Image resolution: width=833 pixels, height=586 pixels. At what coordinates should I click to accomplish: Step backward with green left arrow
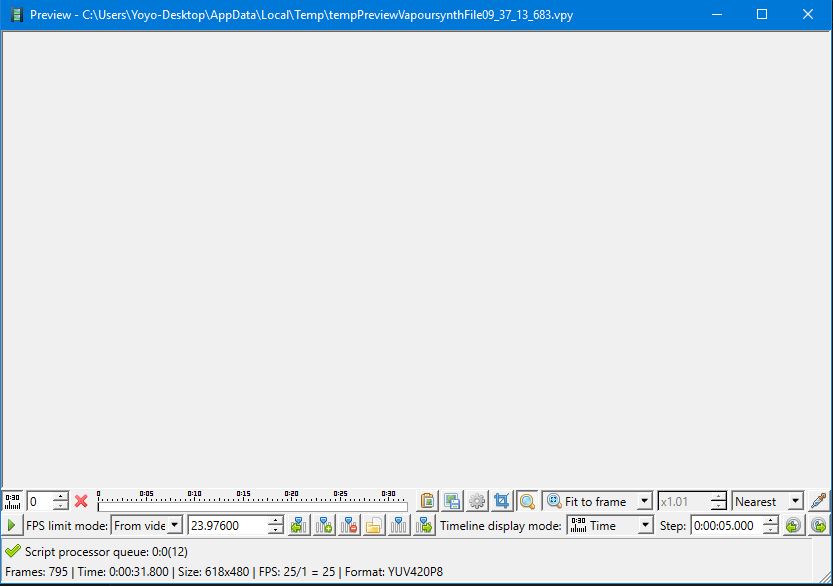point(794,525)
